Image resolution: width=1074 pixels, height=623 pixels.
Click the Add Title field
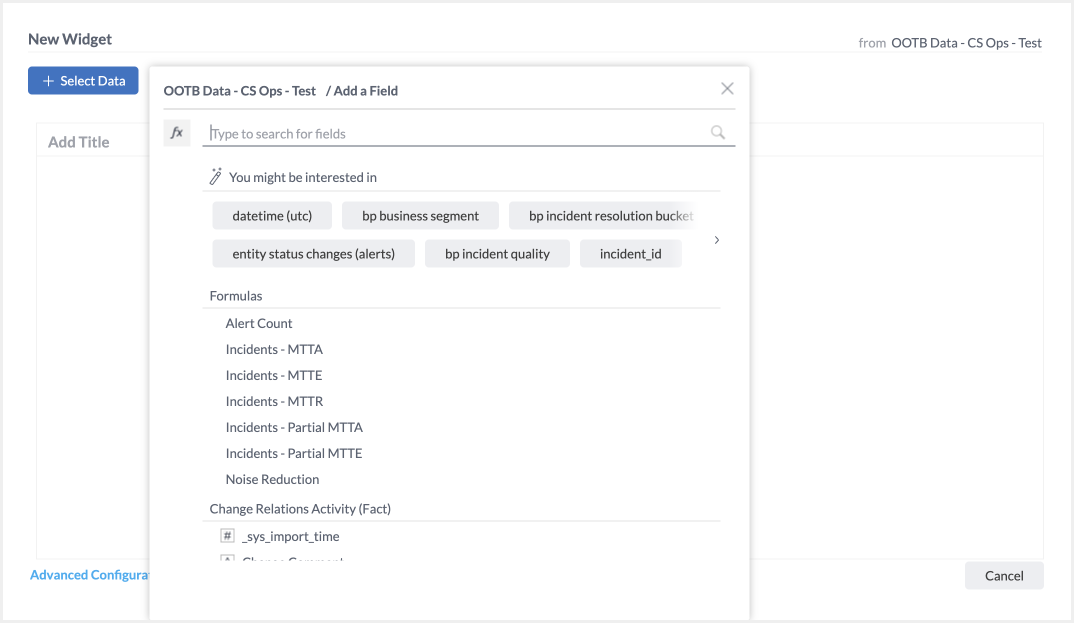tap(79, 142)
